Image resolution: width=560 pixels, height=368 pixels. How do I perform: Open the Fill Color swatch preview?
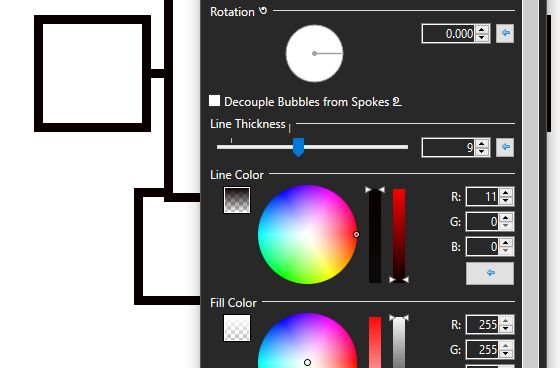coord(237,328)
